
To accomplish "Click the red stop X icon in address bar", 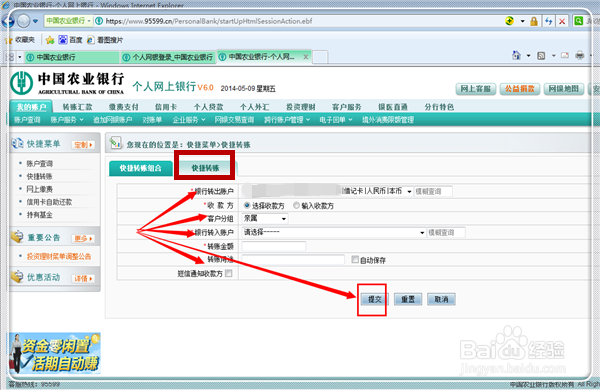I will (562, 21).
